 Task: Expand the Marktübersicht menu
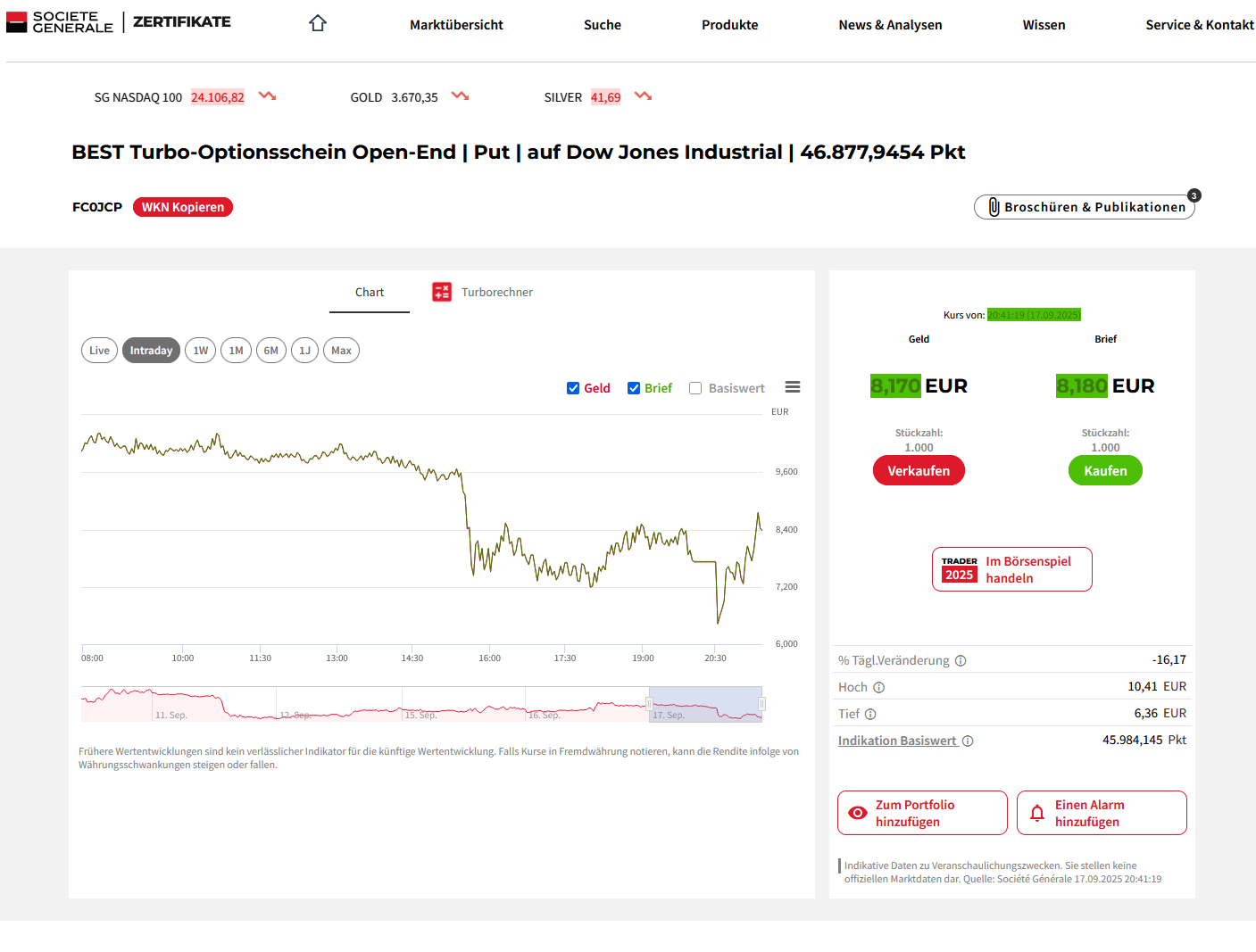click(x=456, y=25)
